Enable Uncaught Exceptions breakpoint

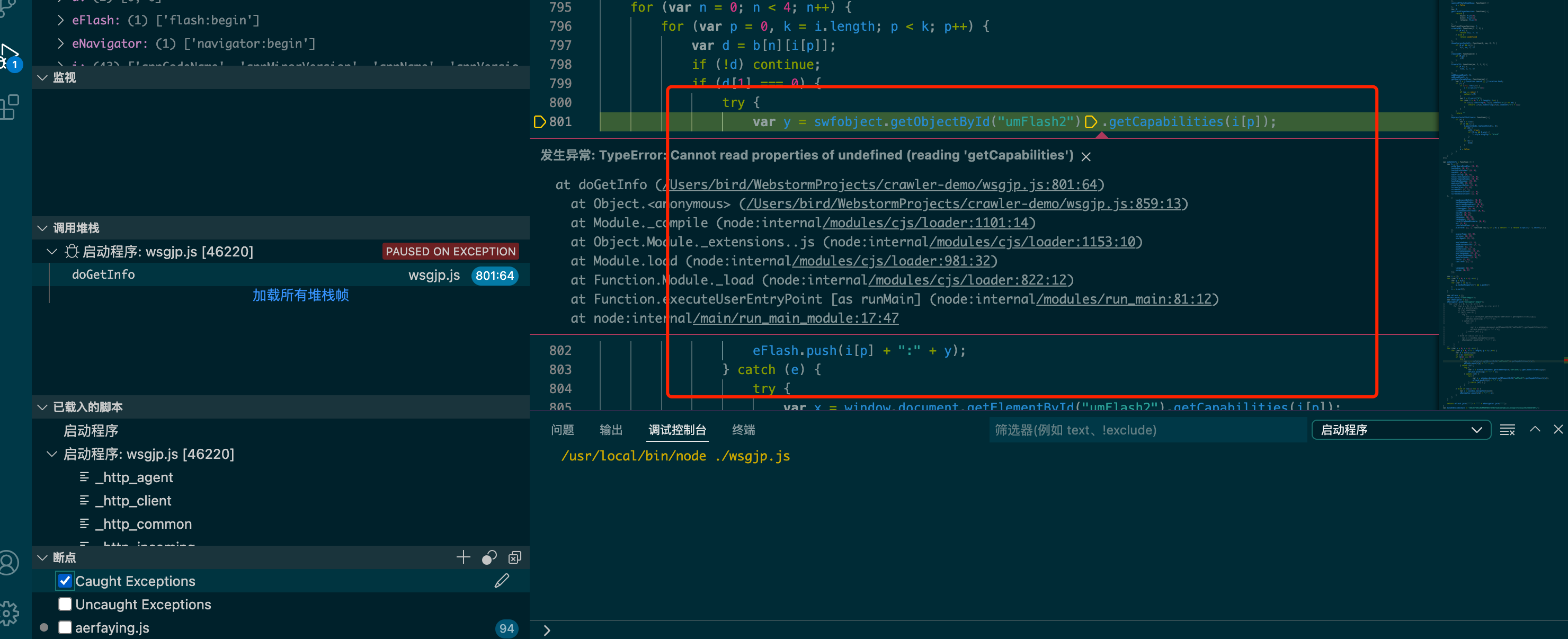point(65,605)
